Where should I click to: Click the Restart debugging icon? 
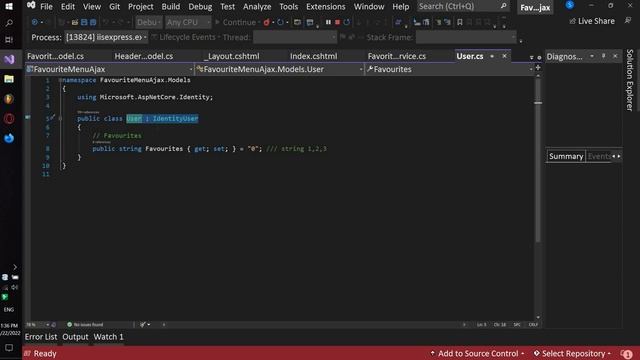(347, 22)
